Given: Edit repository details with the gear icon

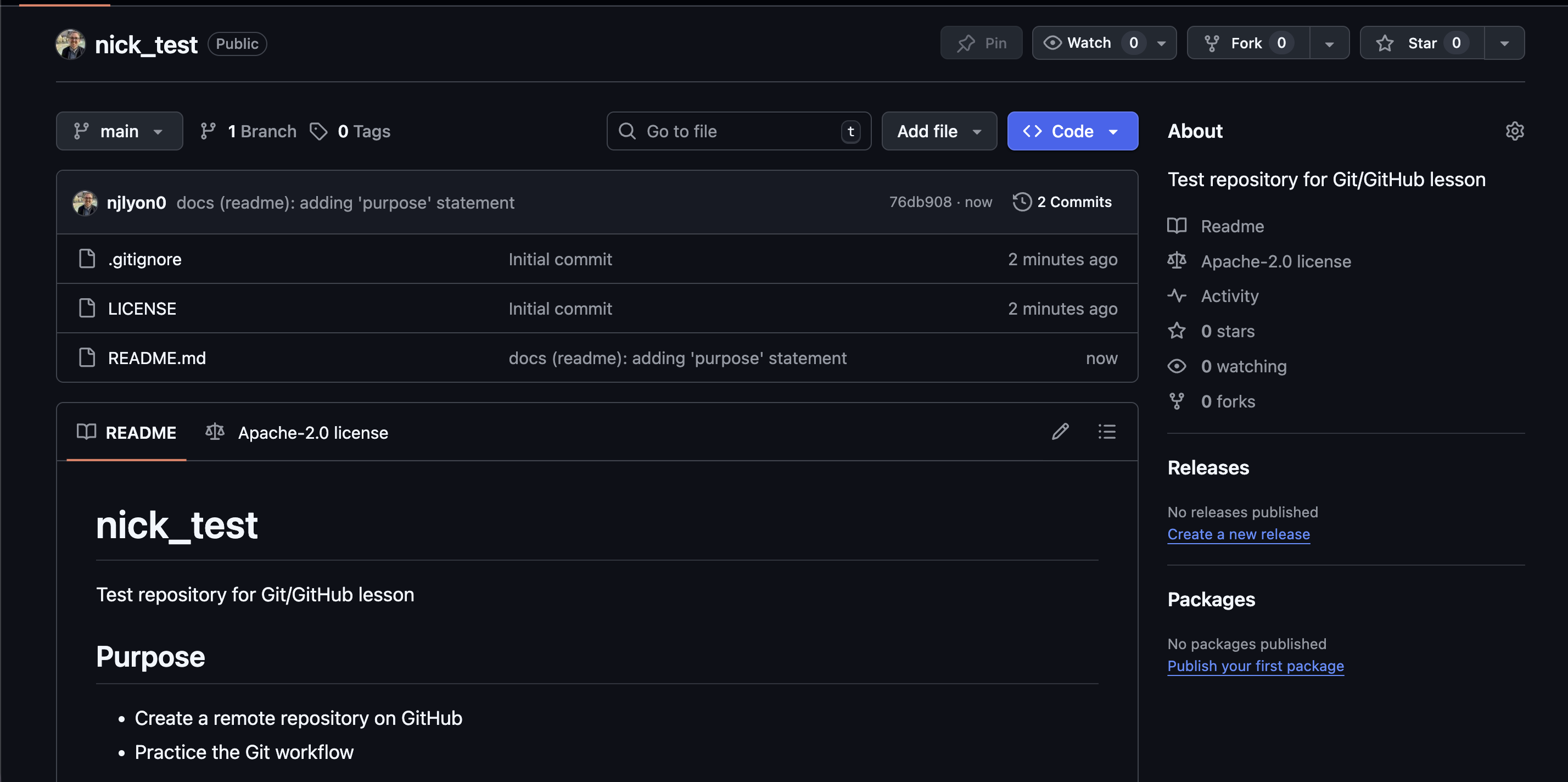Looking at the screenshot, I should click(1514, 131).
